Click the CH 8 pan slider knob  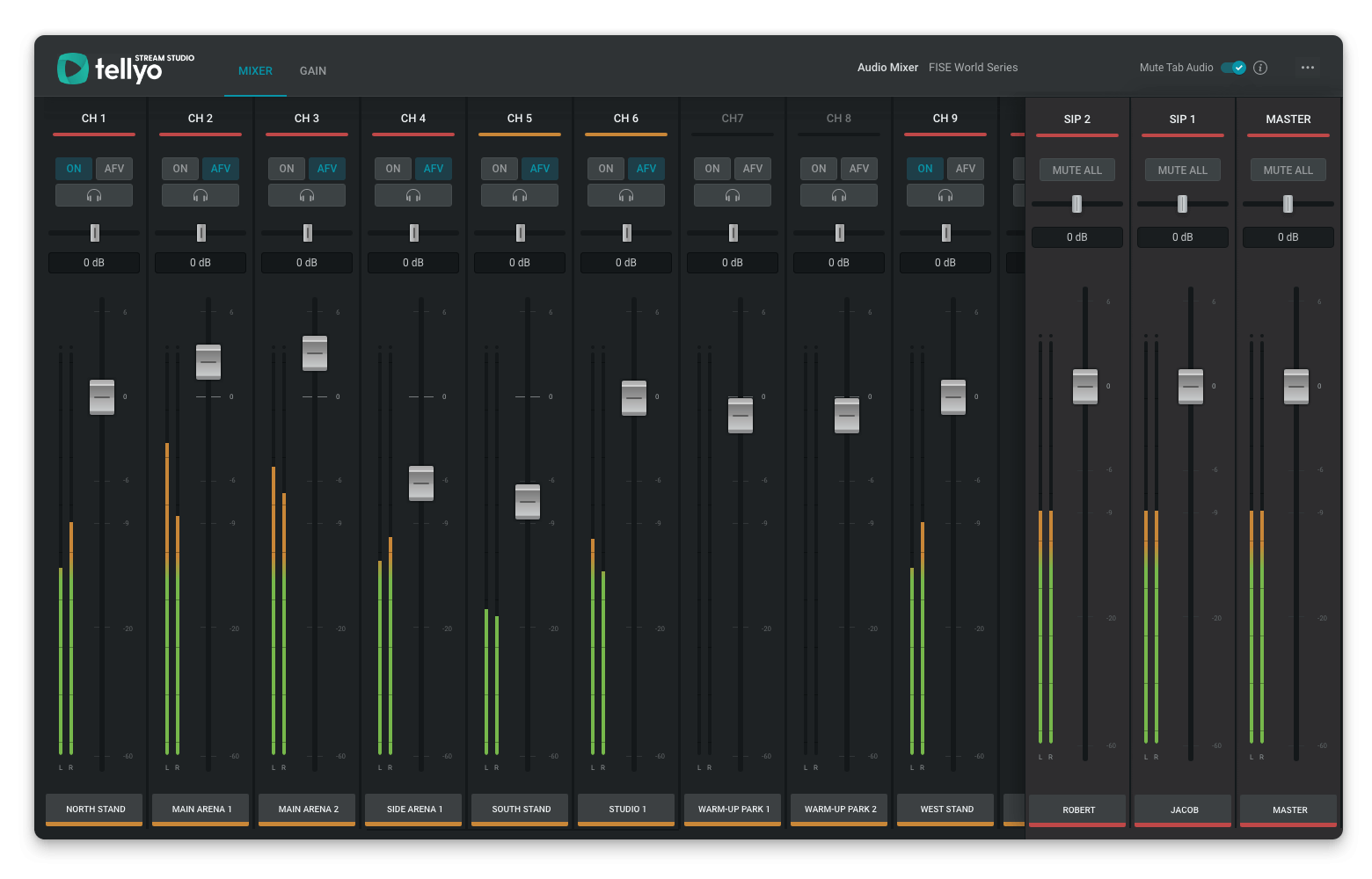point(840,233)
